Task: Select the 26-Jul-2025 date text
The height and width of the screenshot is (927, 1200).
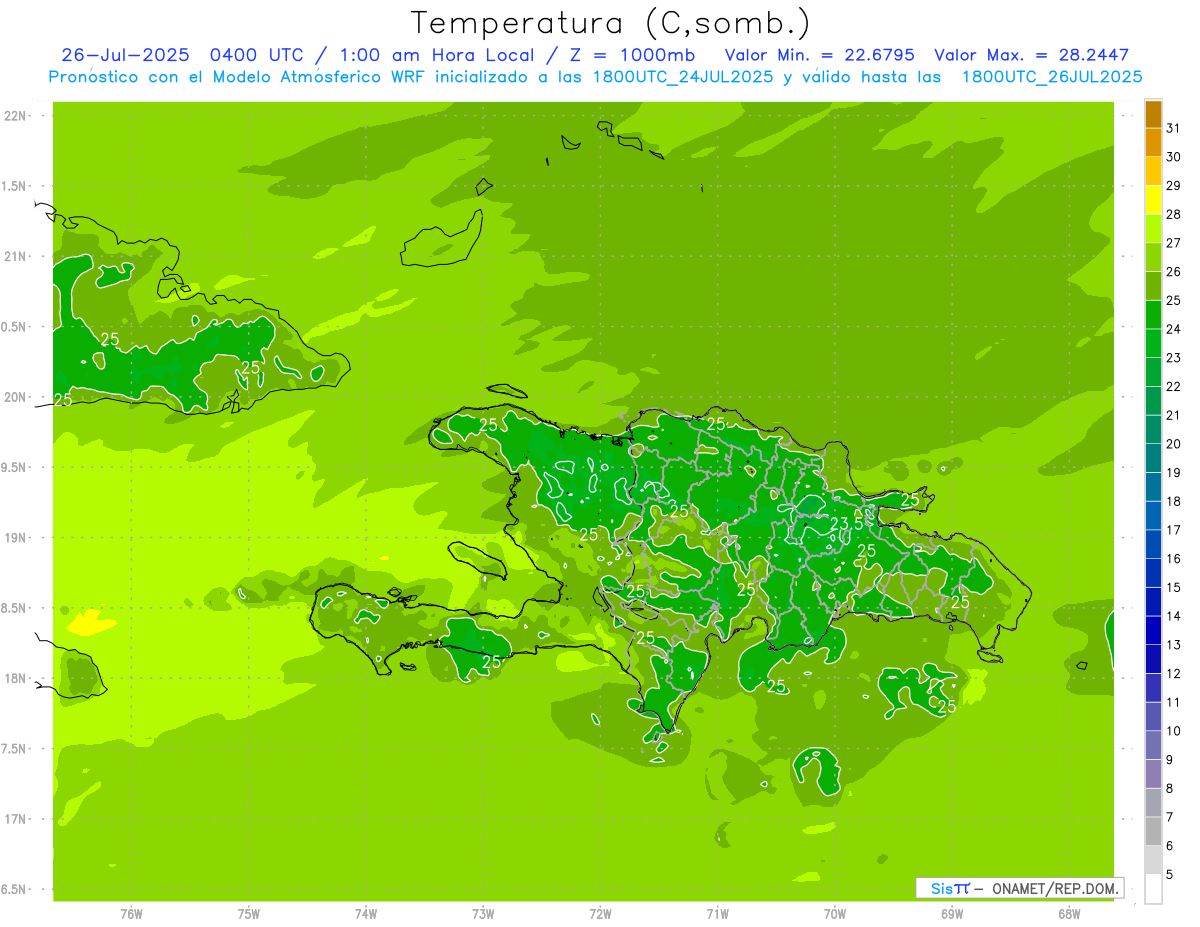Action: click(125, 55)
